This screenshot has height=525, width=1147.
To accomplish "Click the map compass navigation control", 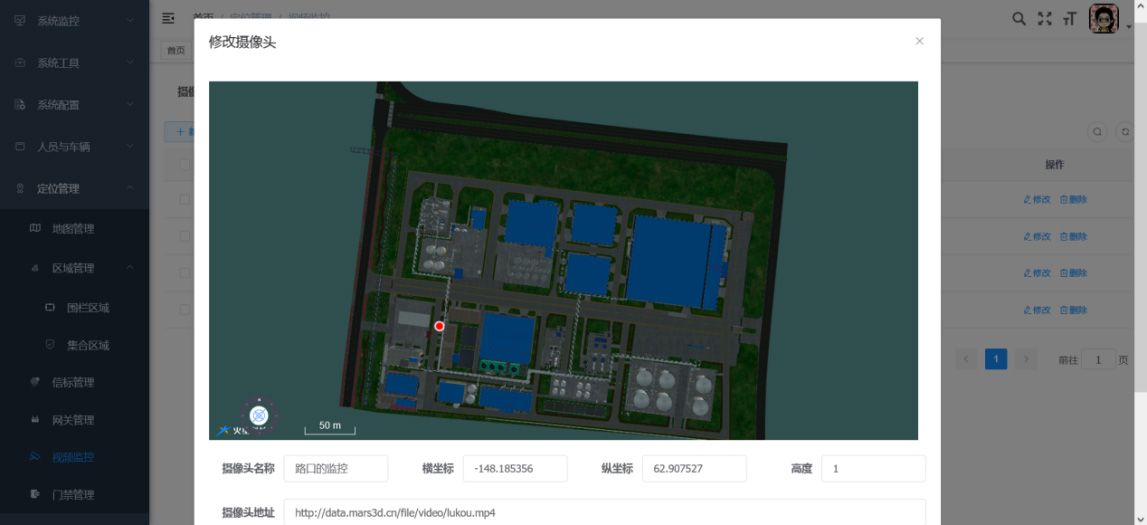I will click(259, 414).
